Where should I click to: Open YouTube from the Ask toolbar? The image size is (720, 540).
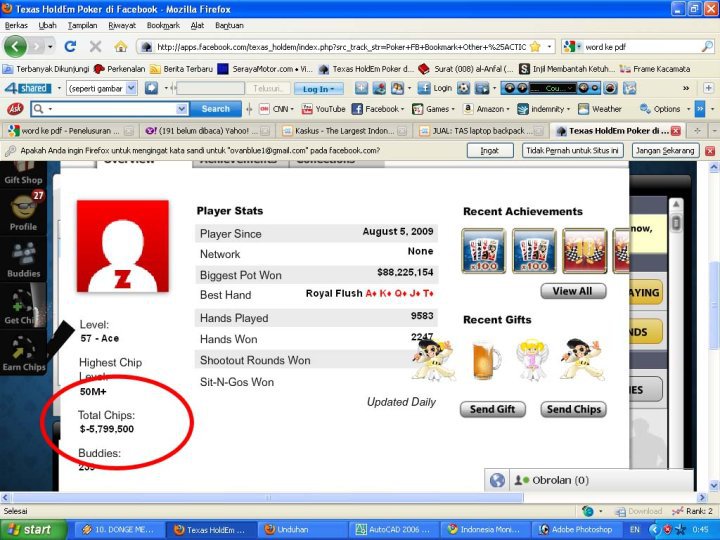point(323,109)
